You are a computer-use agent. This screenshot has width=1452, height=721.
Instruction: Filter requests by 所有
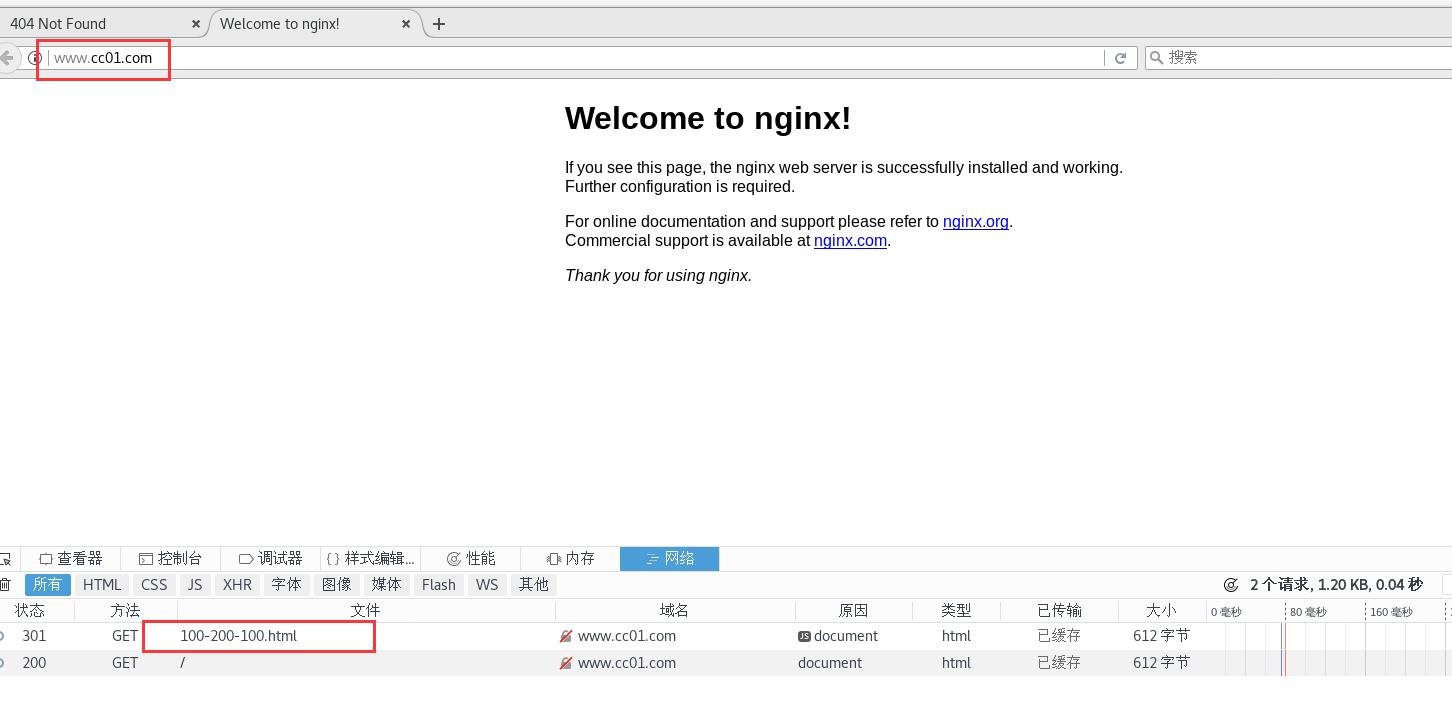47,585
